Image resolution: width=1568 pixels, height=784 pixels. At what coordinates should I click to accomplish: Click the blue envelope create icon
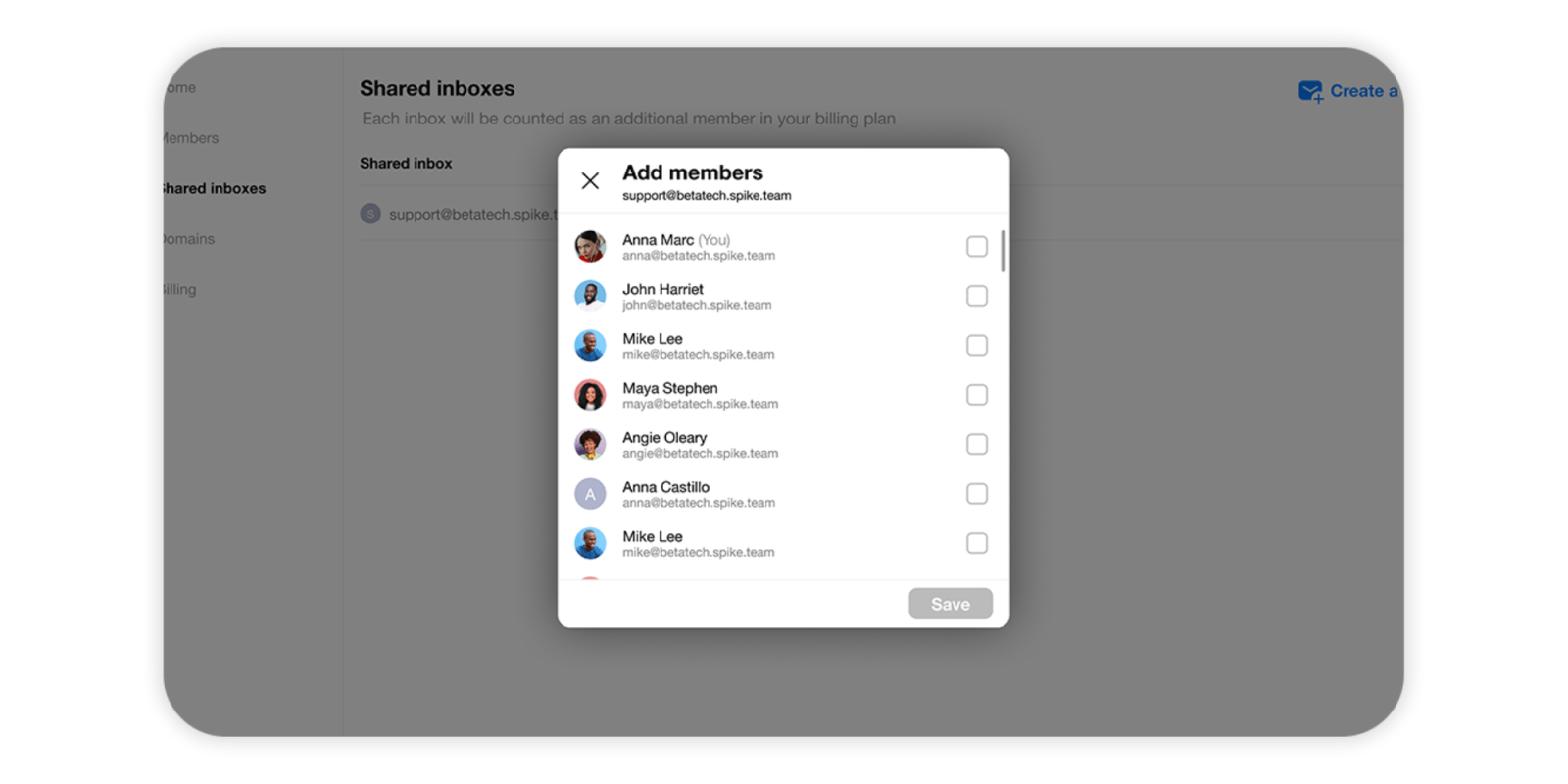coord(1310,91)
